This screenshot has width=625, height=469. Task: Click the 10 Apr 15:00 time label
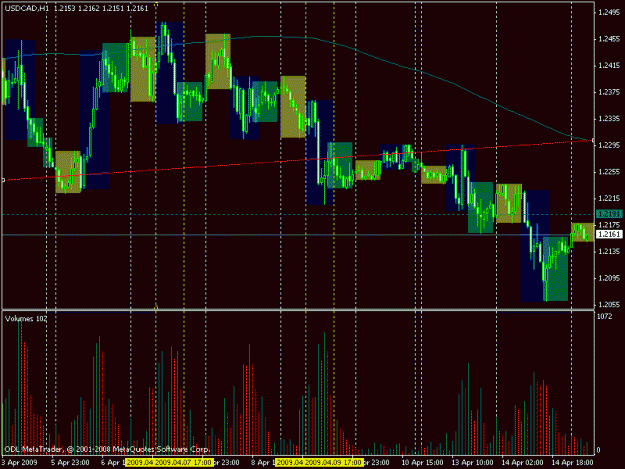pos(422,463)
